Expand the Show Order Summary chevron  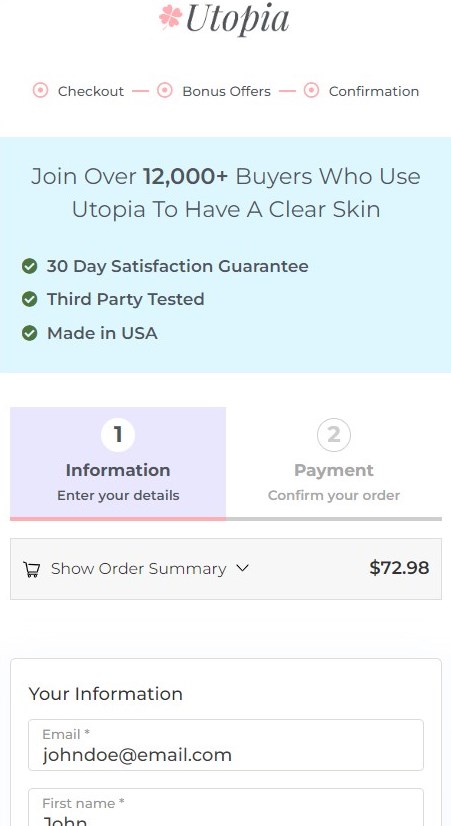tap(242, 568)
